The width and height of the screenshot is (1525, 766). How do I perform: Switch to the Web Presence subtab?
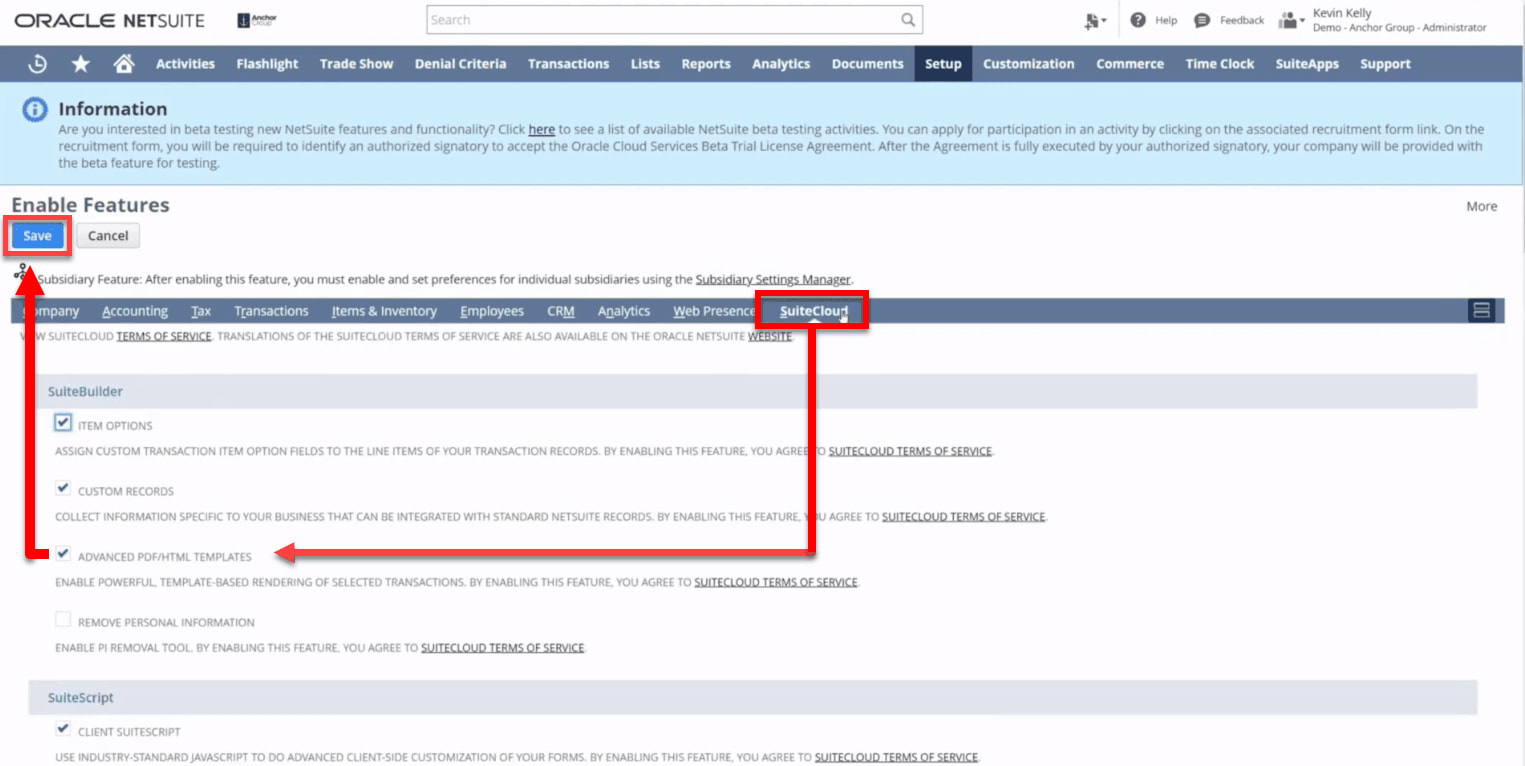click(x=714, y=311)
